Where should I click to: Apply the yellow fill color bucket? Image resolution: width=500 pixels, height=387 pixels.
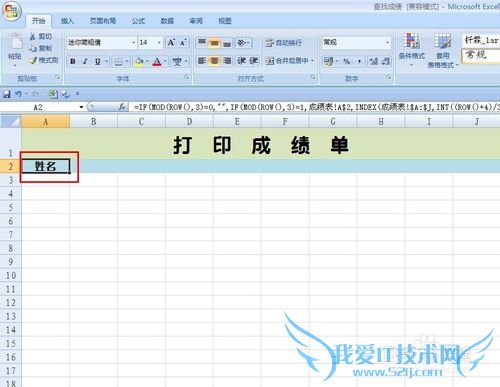click(139, 62)
